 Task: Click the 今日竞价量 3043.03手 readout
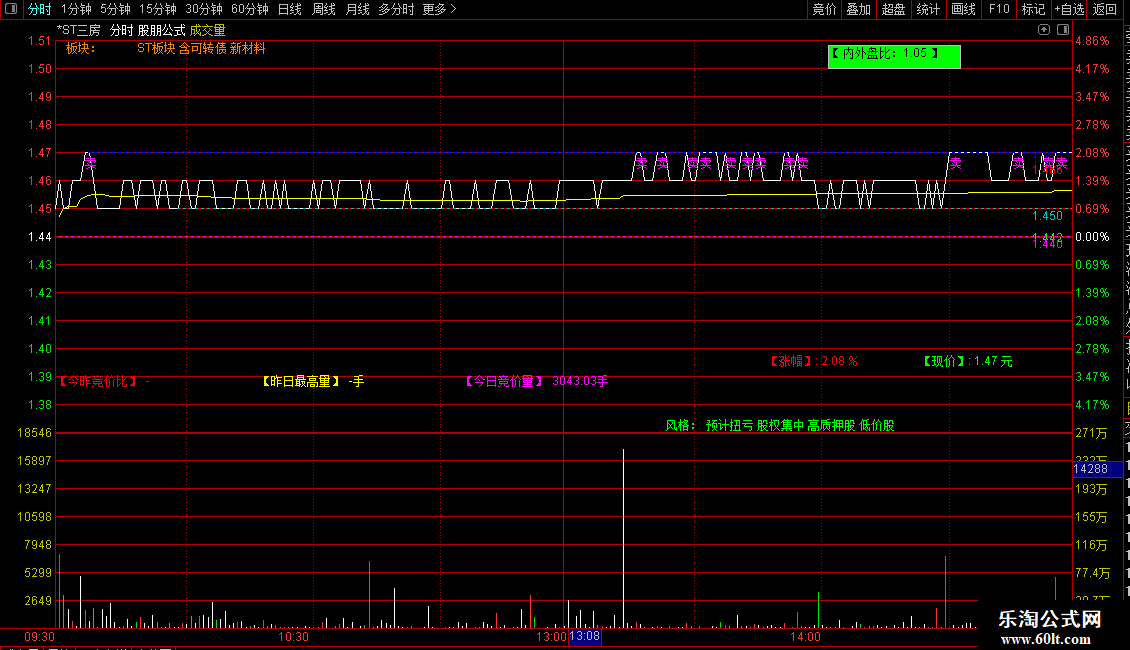pyautogui.click(x=537, y=381)
